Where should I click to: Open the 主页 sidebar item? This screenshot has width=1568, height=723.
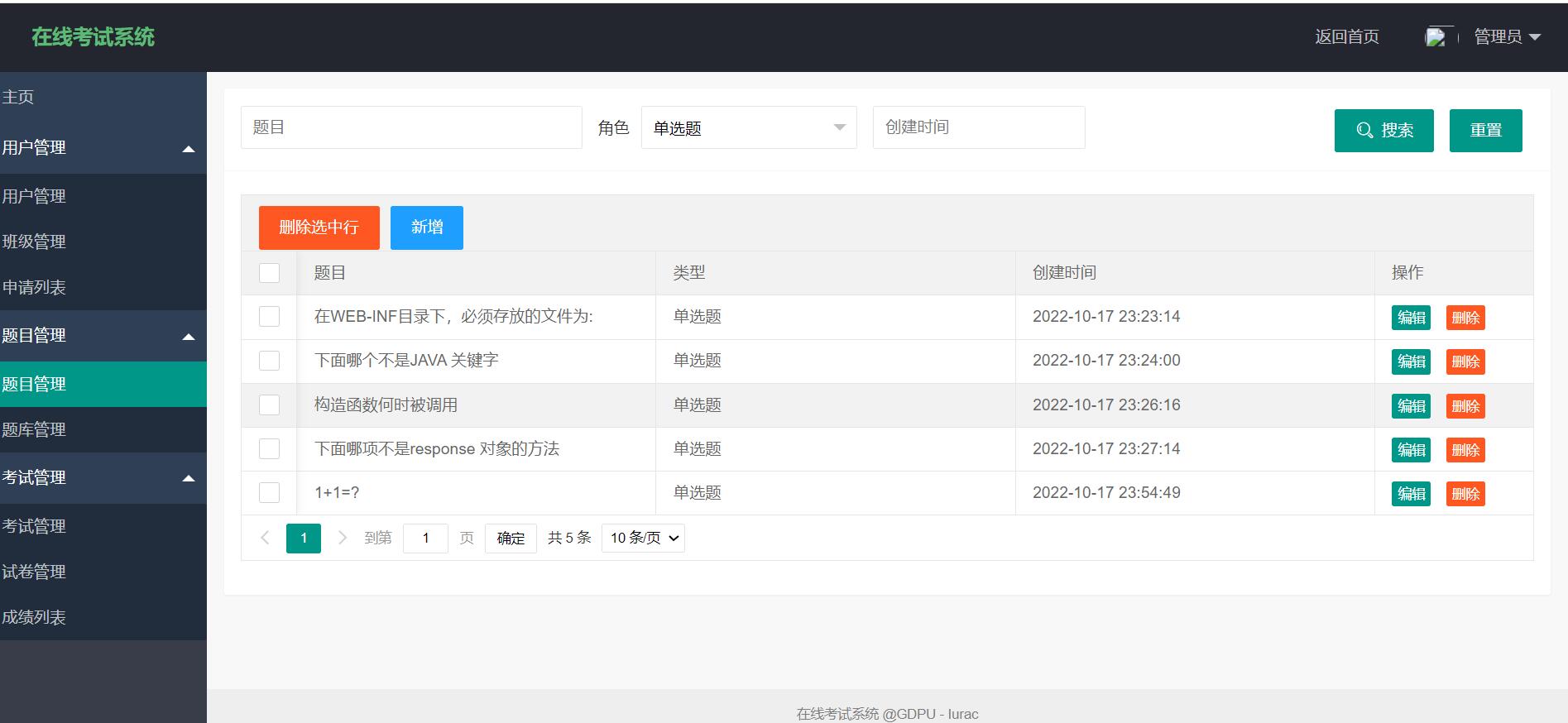click(103, 97)
